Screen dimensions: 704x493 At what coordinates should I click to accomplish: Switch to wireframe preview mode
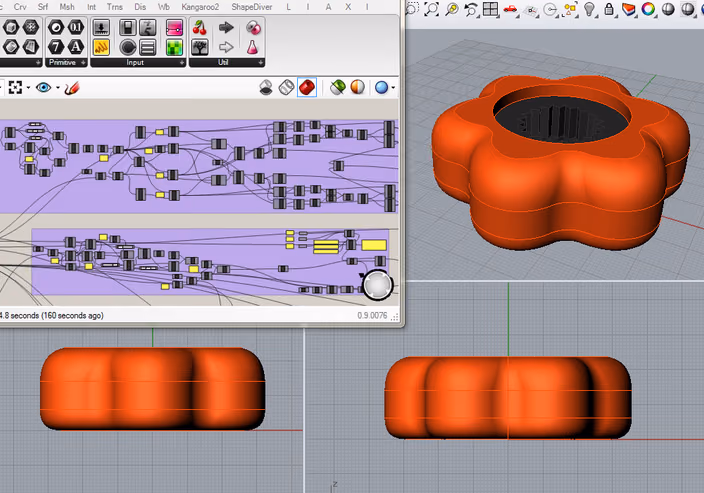point(286,88)
